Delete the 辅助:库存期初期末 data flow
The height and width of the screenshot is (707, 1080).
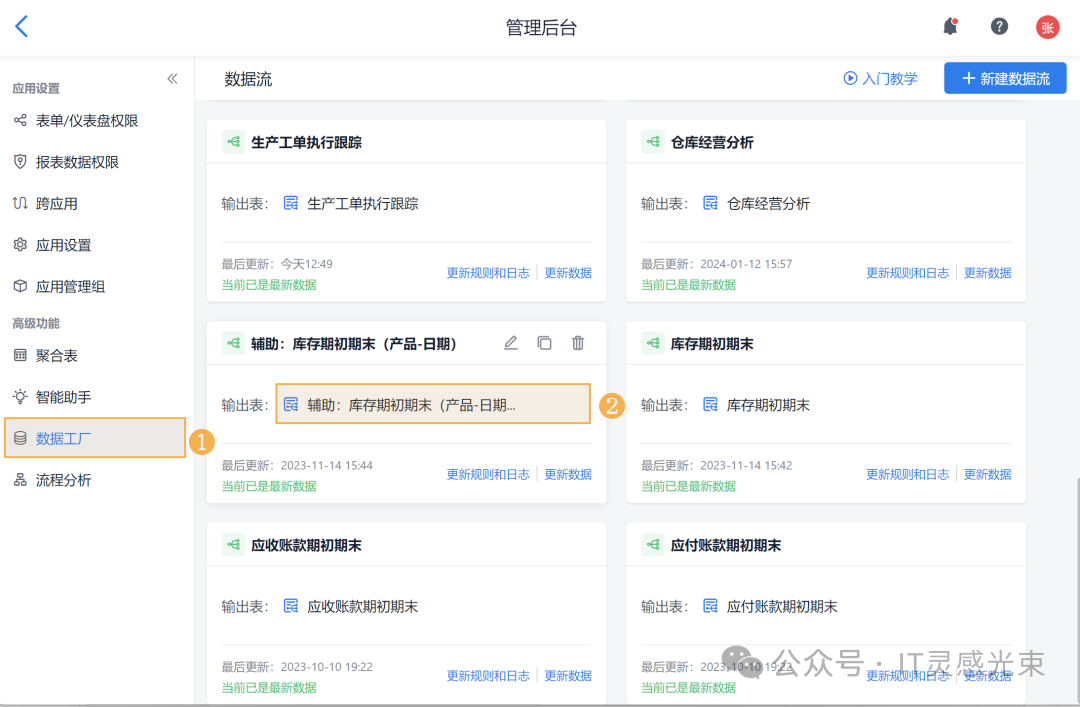(x=578, y=343)
